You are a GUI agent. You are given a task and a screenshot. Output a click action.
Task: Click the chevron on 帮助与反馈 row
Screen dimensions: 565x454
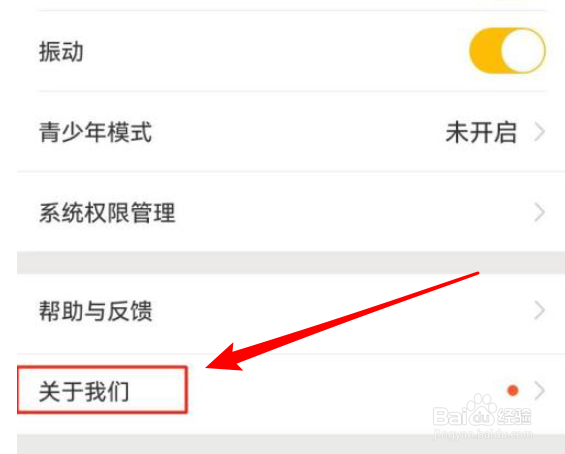pyautogui.click(x=539, y=310)
